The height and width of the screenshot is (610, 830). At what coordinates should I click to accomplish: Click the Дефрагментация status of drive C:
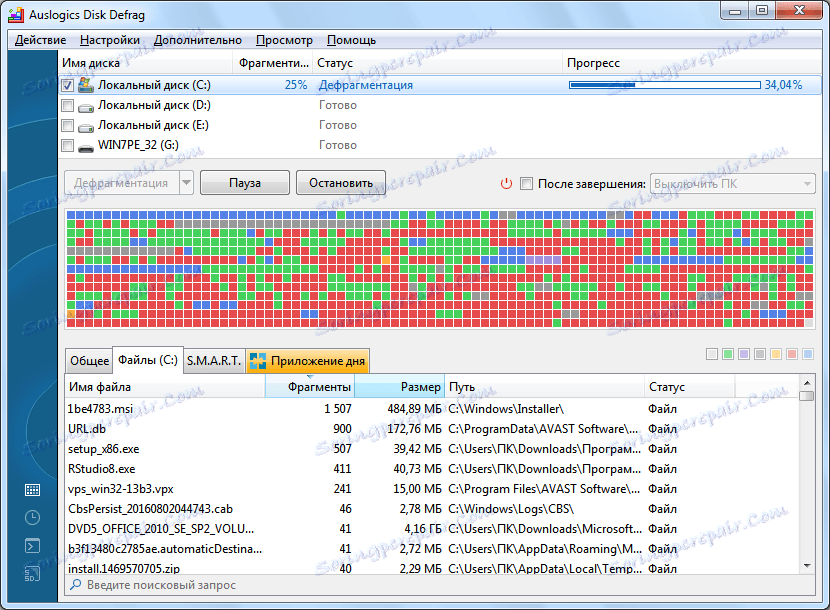tap(366, 85)
